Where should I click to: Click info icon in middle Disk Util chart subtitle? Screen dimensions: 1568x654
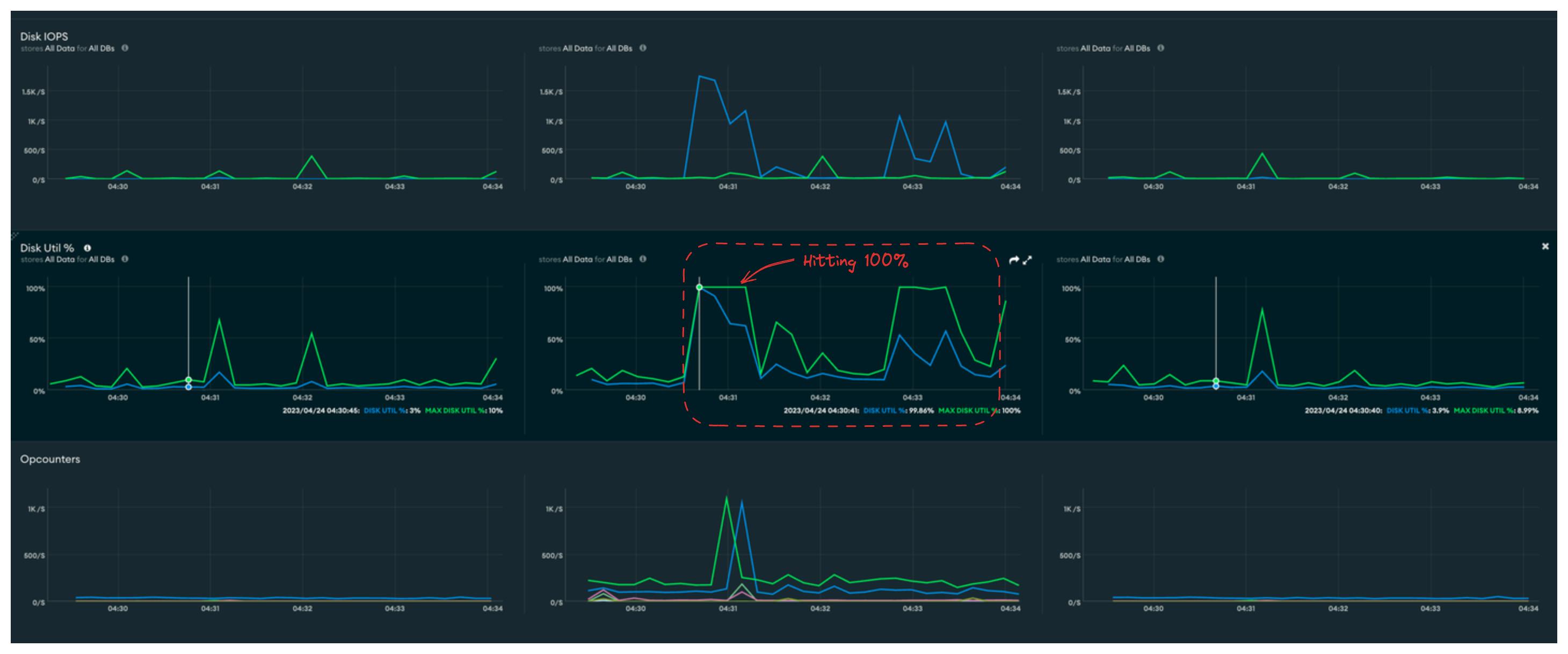coord(643,259)
